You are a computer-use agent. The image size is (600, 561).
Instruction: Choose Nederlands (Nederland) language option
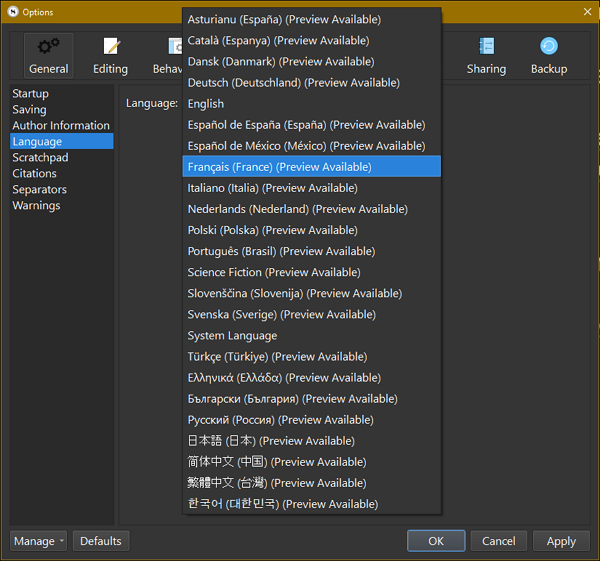pyautogui.click(x=311, y=209)
